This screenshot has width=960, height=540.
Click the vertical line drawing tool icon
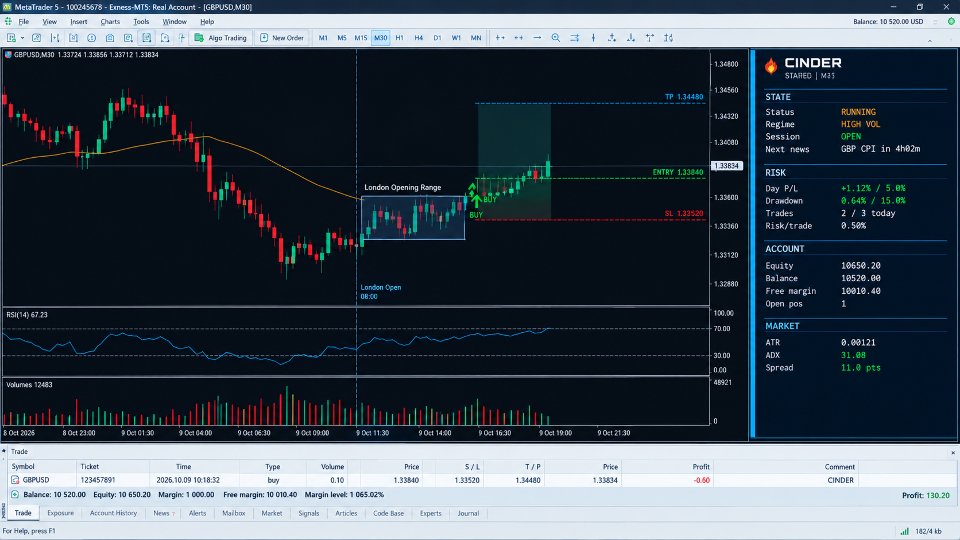593,38
